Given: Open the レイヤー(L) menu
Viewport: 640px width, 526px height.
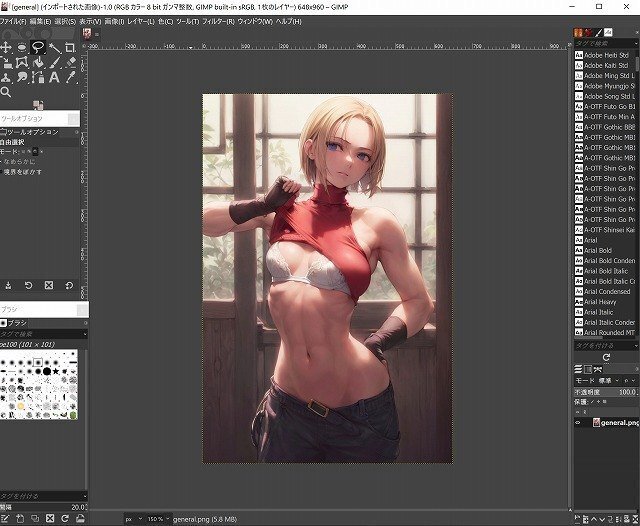Looking at the screenshot, I should (141, 21).
